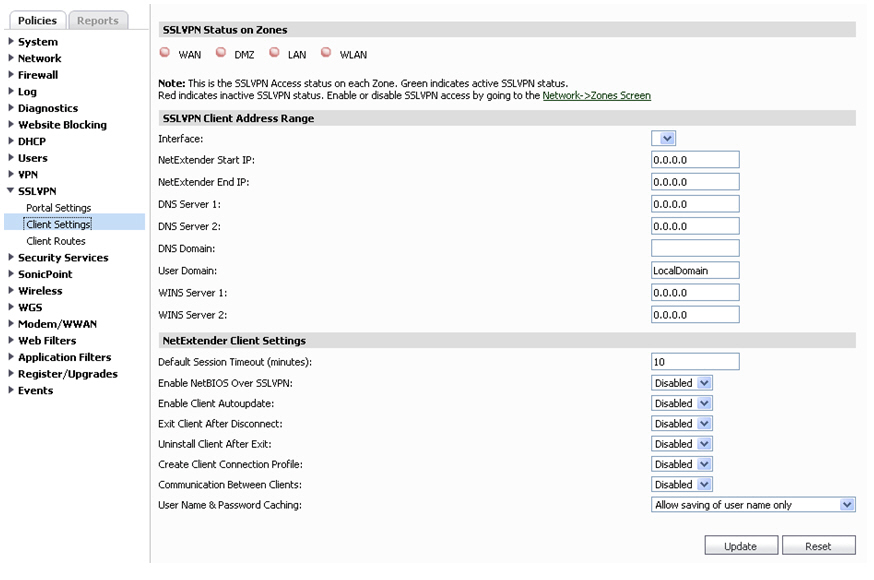Select Client Settings in the sidebar
The height and width of the screenshot is (580, 874).
tap(59, 224)
